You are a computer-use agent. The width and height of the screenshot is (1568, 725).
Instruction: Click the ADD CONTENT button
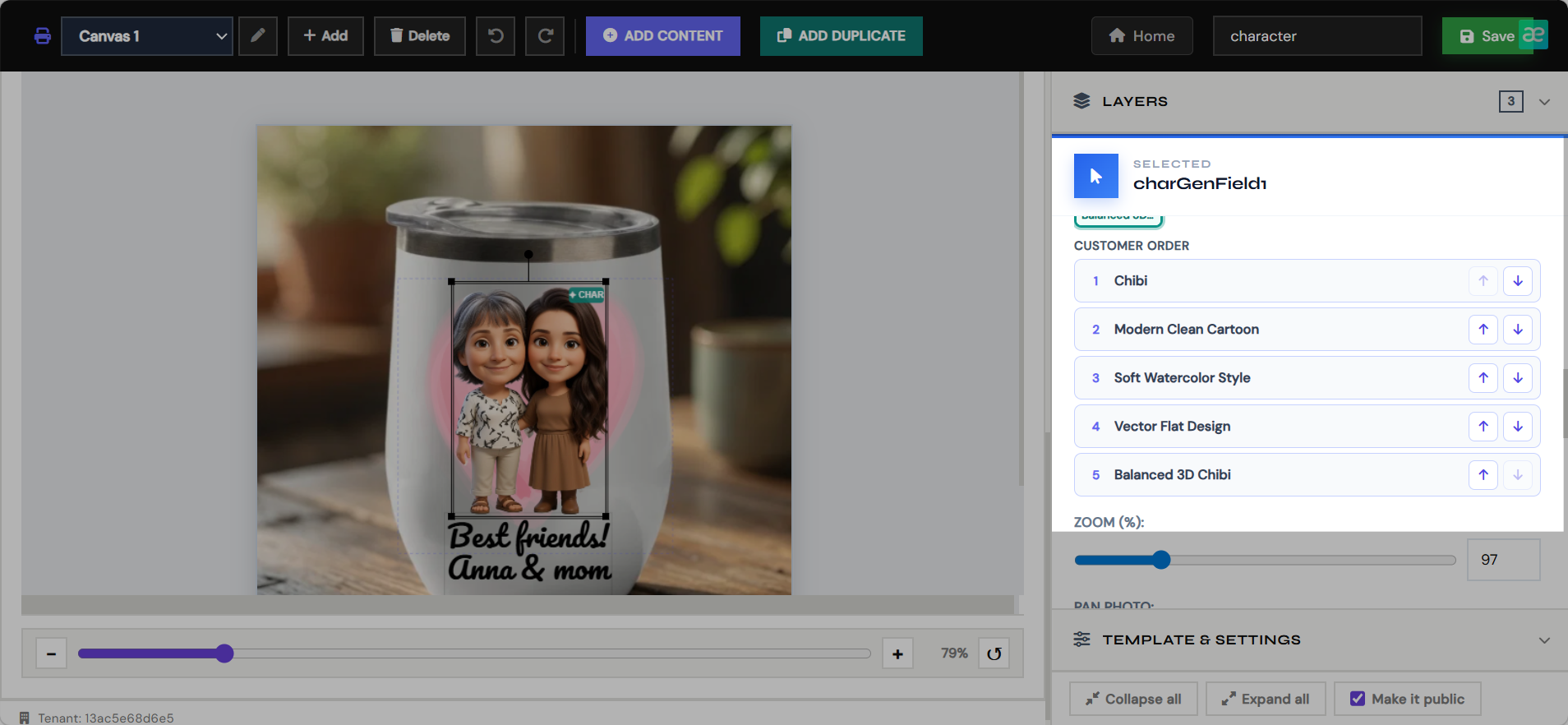pos(663,36)
